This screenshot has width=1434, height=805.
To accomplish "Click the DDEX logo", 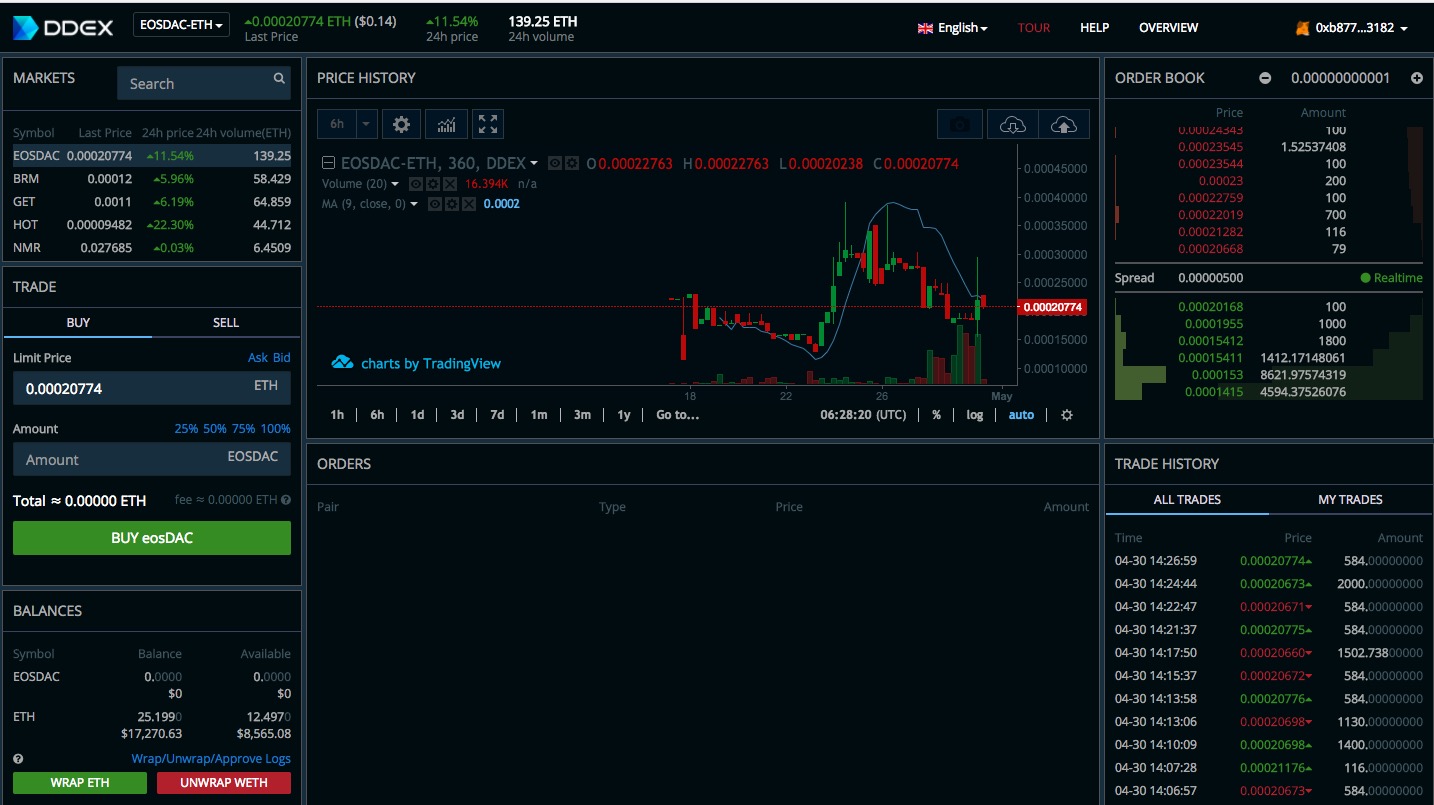I will click(62, 27).
